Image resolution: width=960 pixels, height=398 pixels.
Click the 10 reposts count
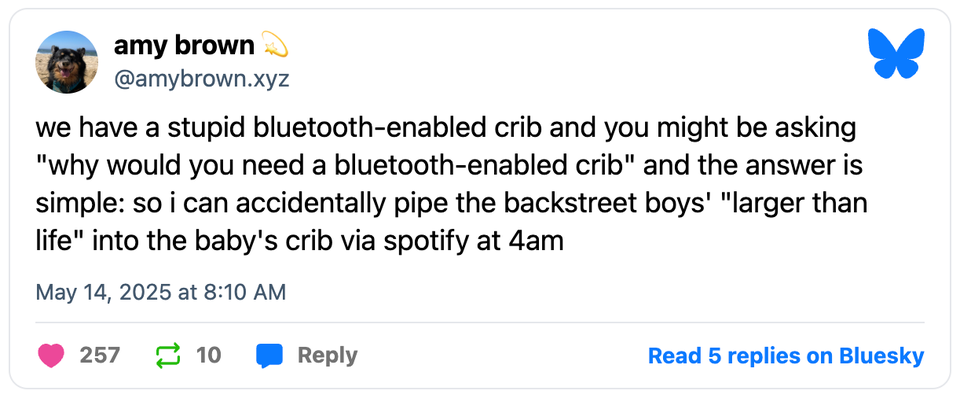(209, 356)
